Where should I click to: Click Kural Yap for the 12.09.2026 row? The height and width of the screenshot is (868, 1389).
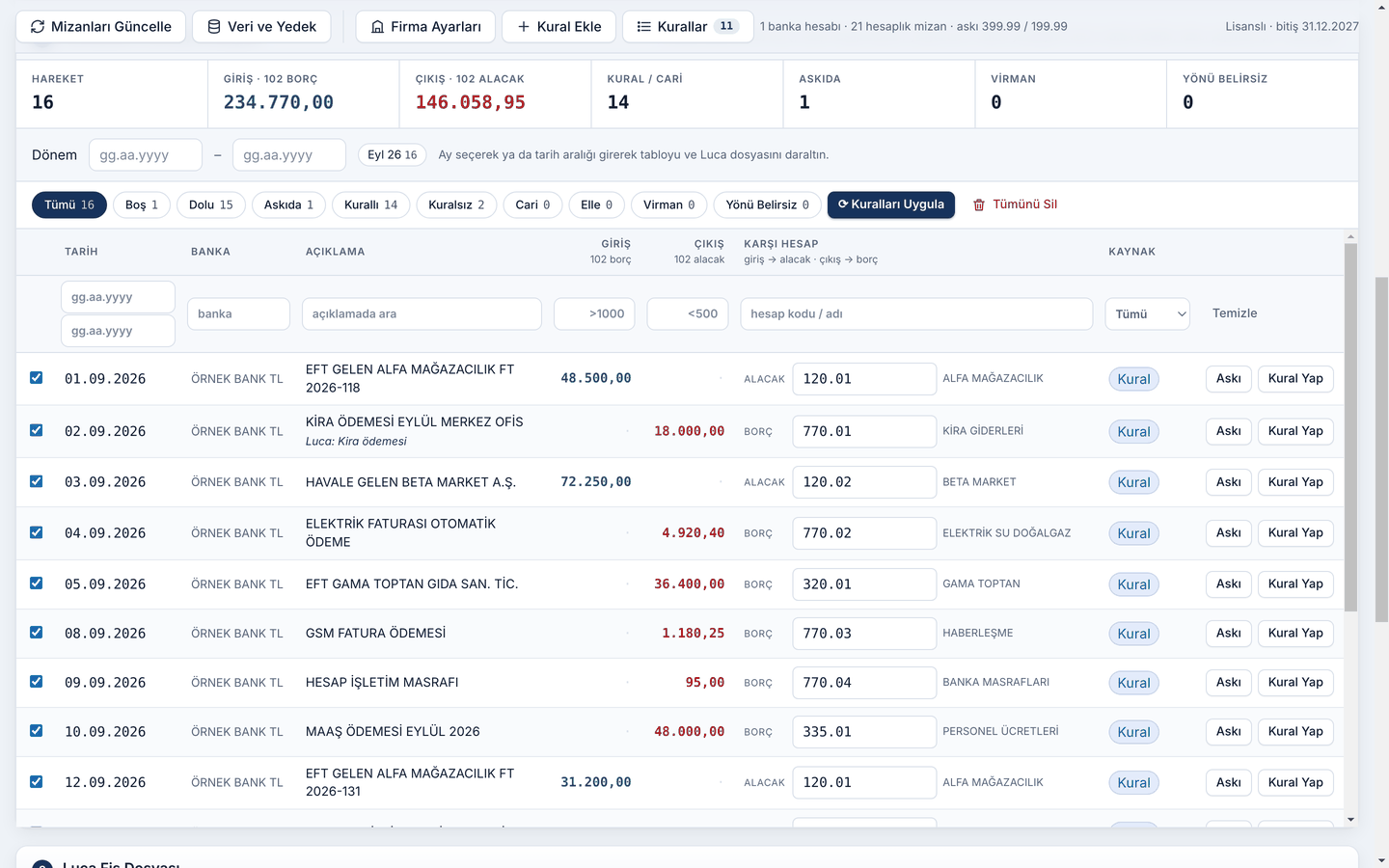(1295, 782)
